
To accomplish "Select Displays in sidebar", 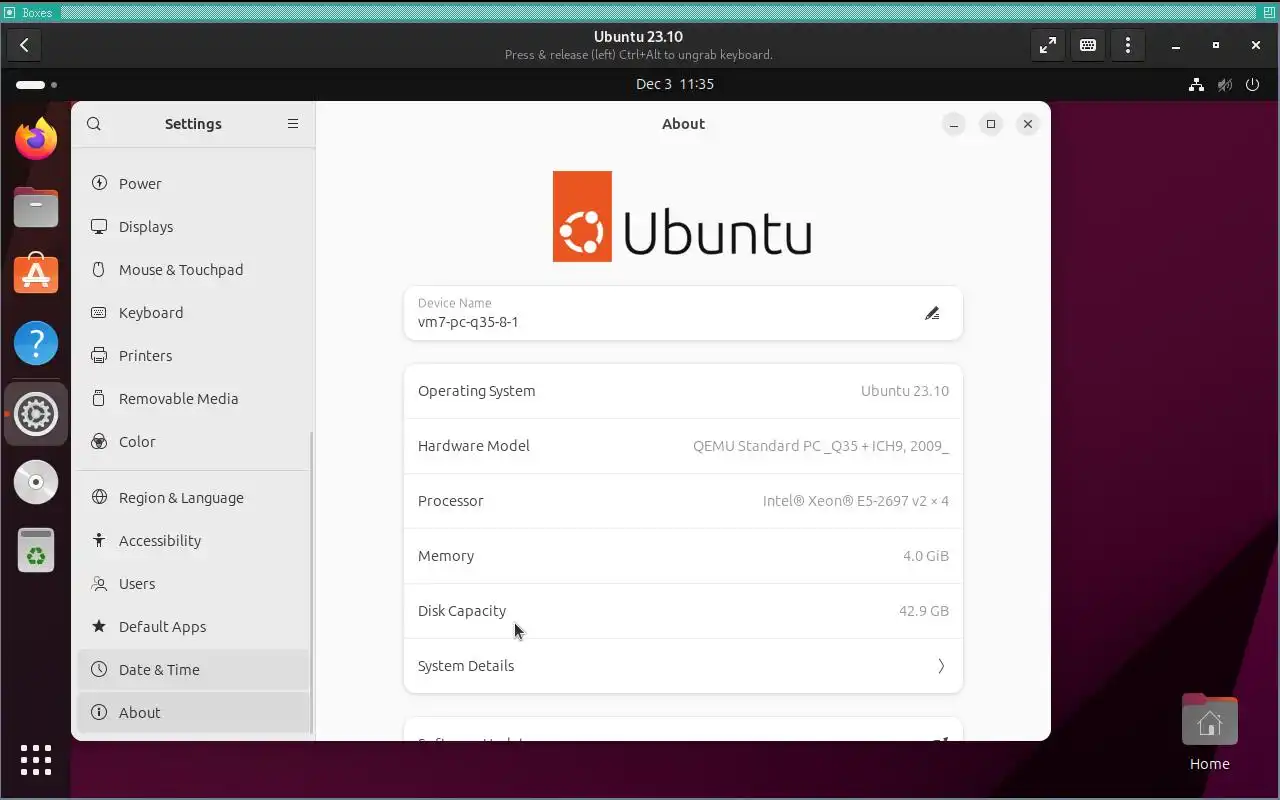I will point(193,226).
